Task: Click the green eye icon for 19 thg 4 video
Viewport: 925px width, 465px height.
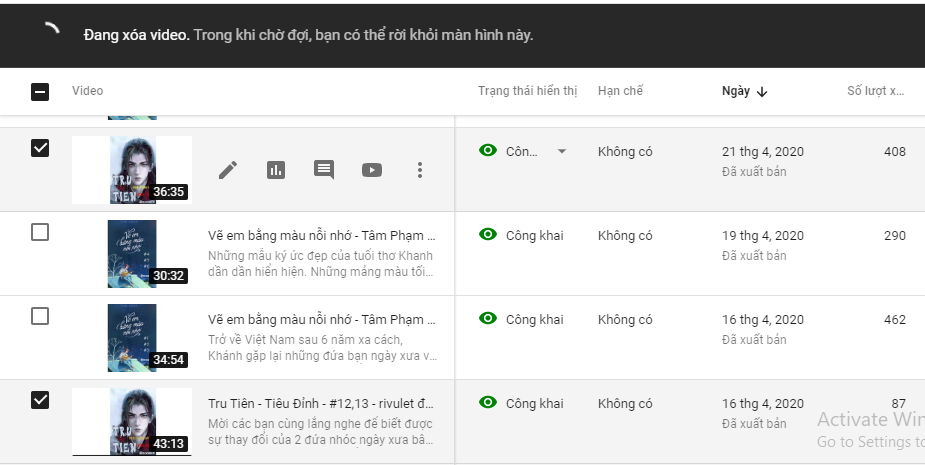Action: click(x=488, y=235)
